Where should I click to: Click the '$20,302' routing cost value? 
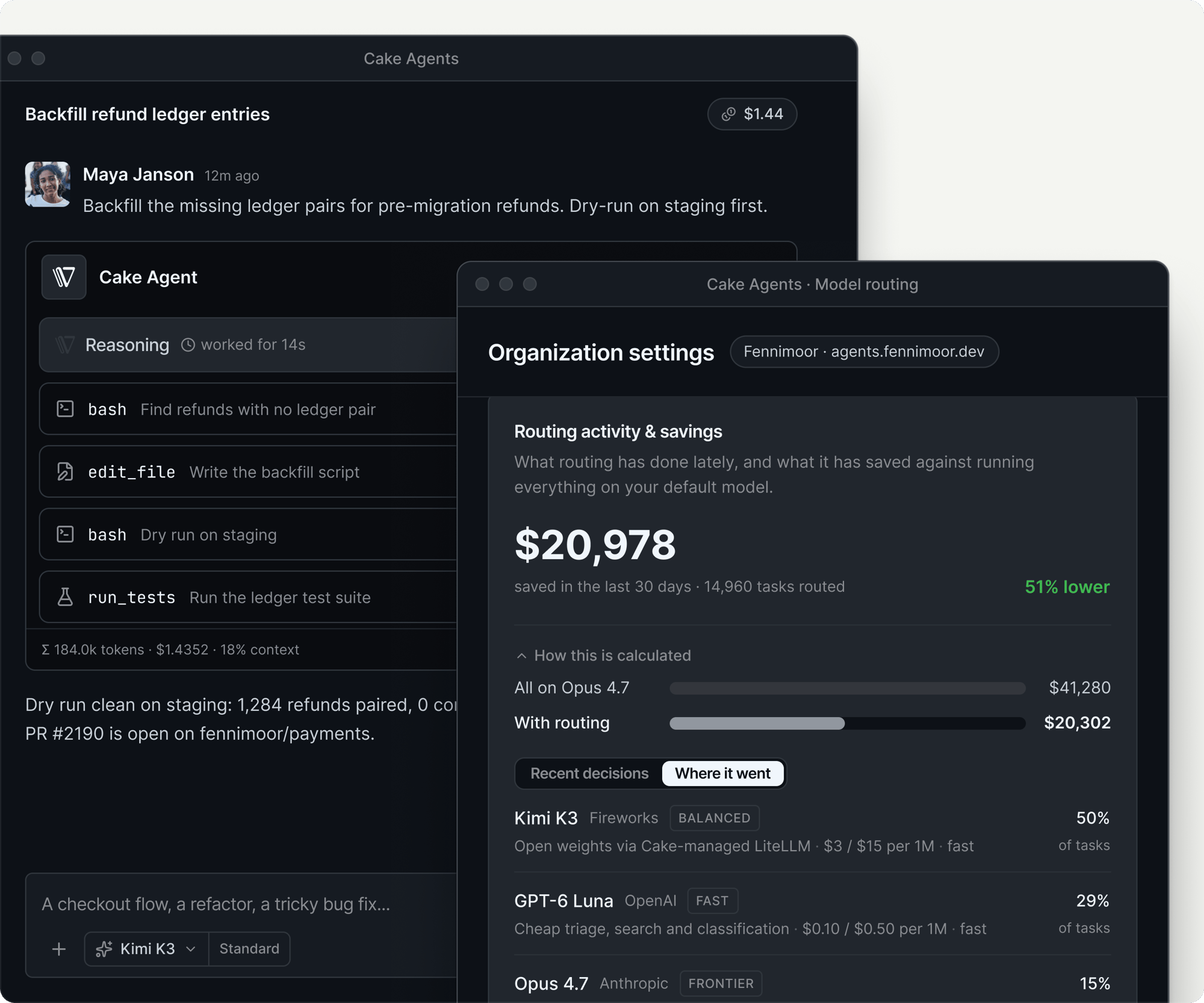(x=1077, y=722)
